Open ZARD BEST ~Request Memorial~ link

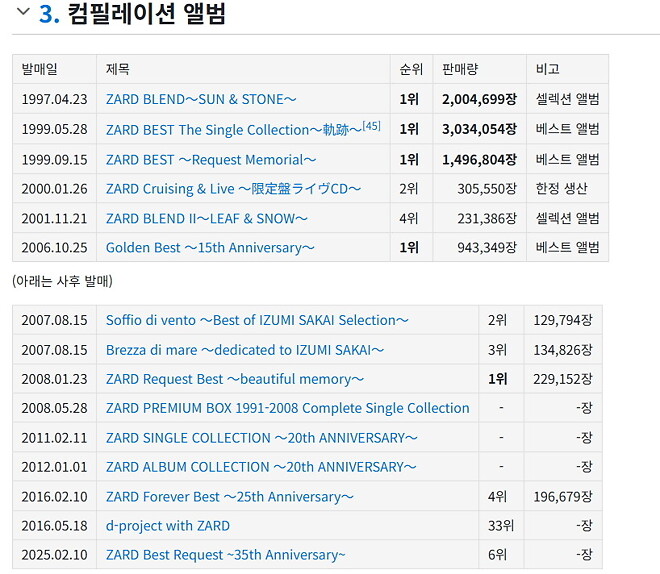(211, 160)
